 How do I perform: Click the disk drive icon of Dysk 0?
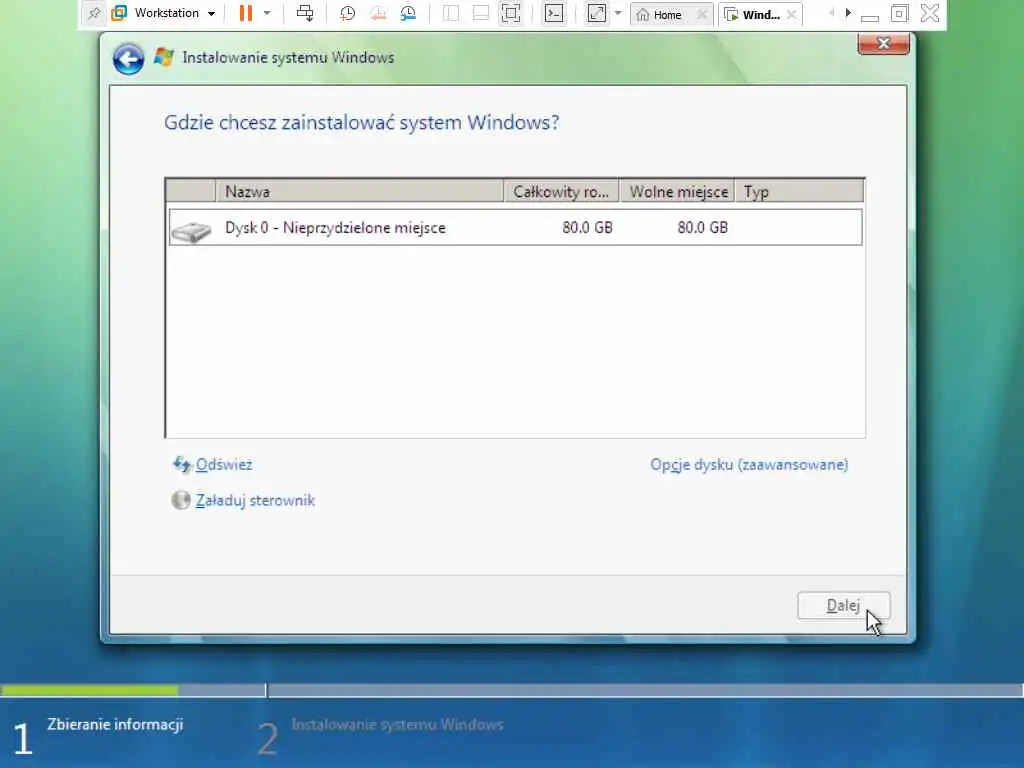tap(191, 231)
